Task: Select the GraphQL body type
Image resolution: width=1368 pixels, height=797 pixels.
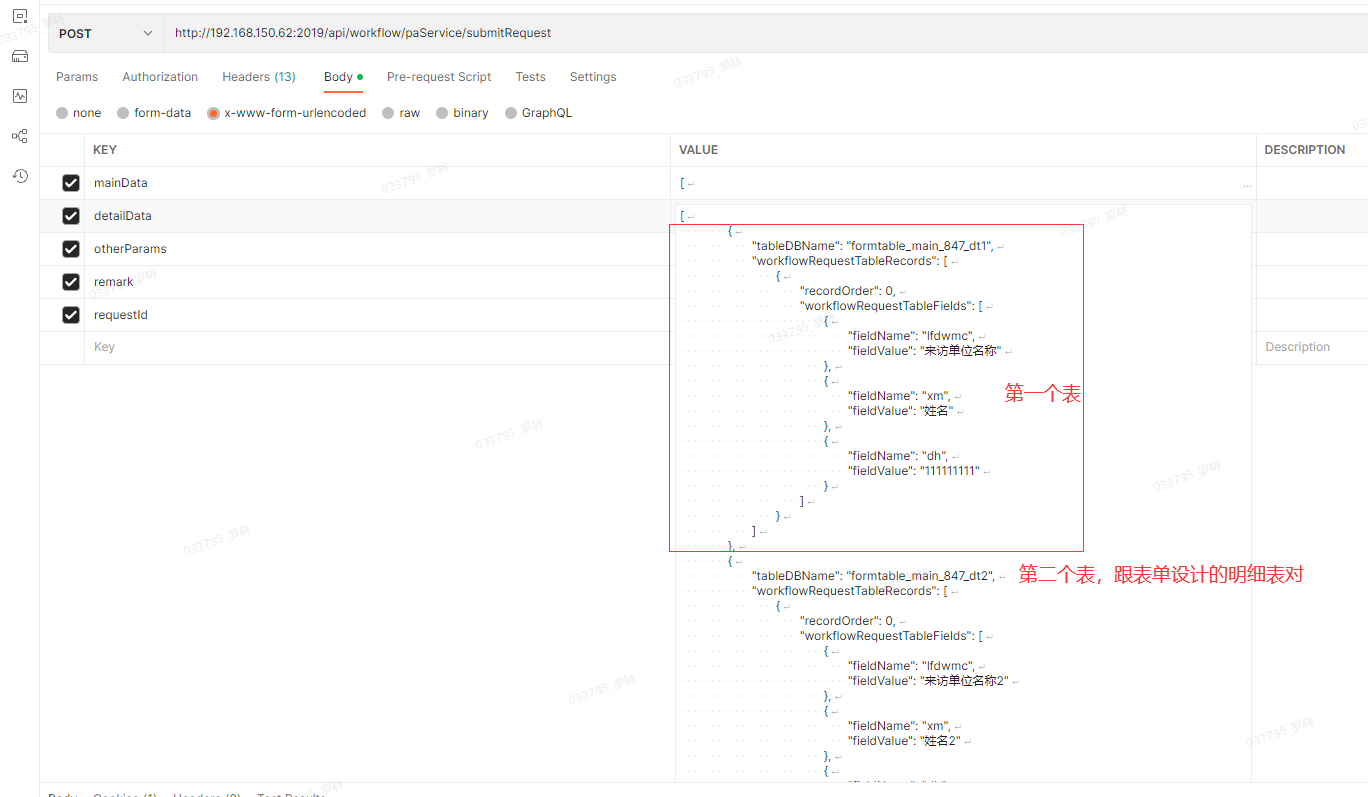Action: 511,113
